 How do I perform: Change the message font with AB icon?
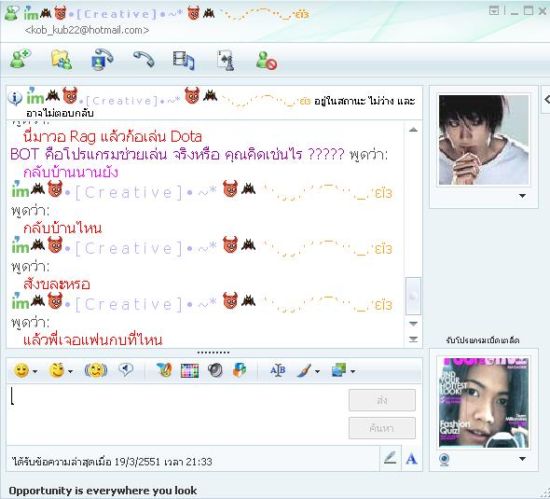(x=278, y=370)
